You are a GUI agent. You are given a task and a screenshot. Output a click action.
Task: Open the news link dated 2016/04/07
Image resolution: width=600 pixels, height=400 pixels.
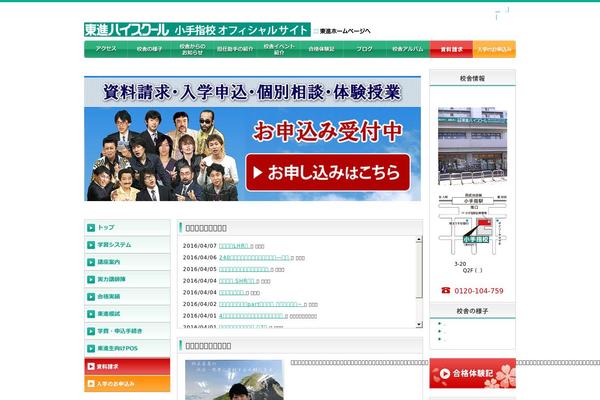[x=234, y=246]
